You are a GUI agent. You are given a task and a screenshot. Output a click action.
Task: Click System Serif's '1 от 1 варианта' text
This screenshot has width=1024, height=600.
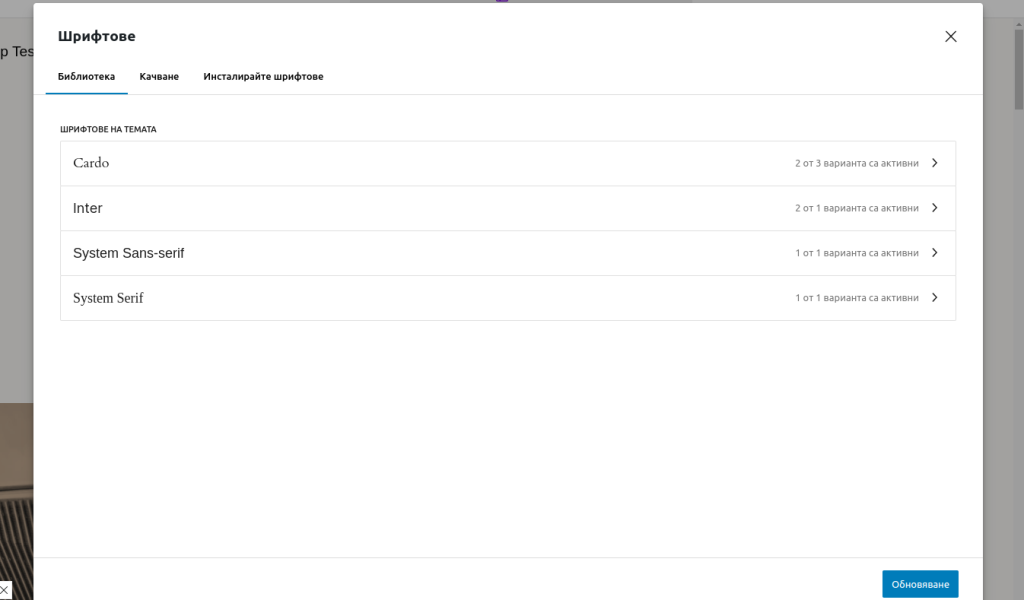click(856, 298)
